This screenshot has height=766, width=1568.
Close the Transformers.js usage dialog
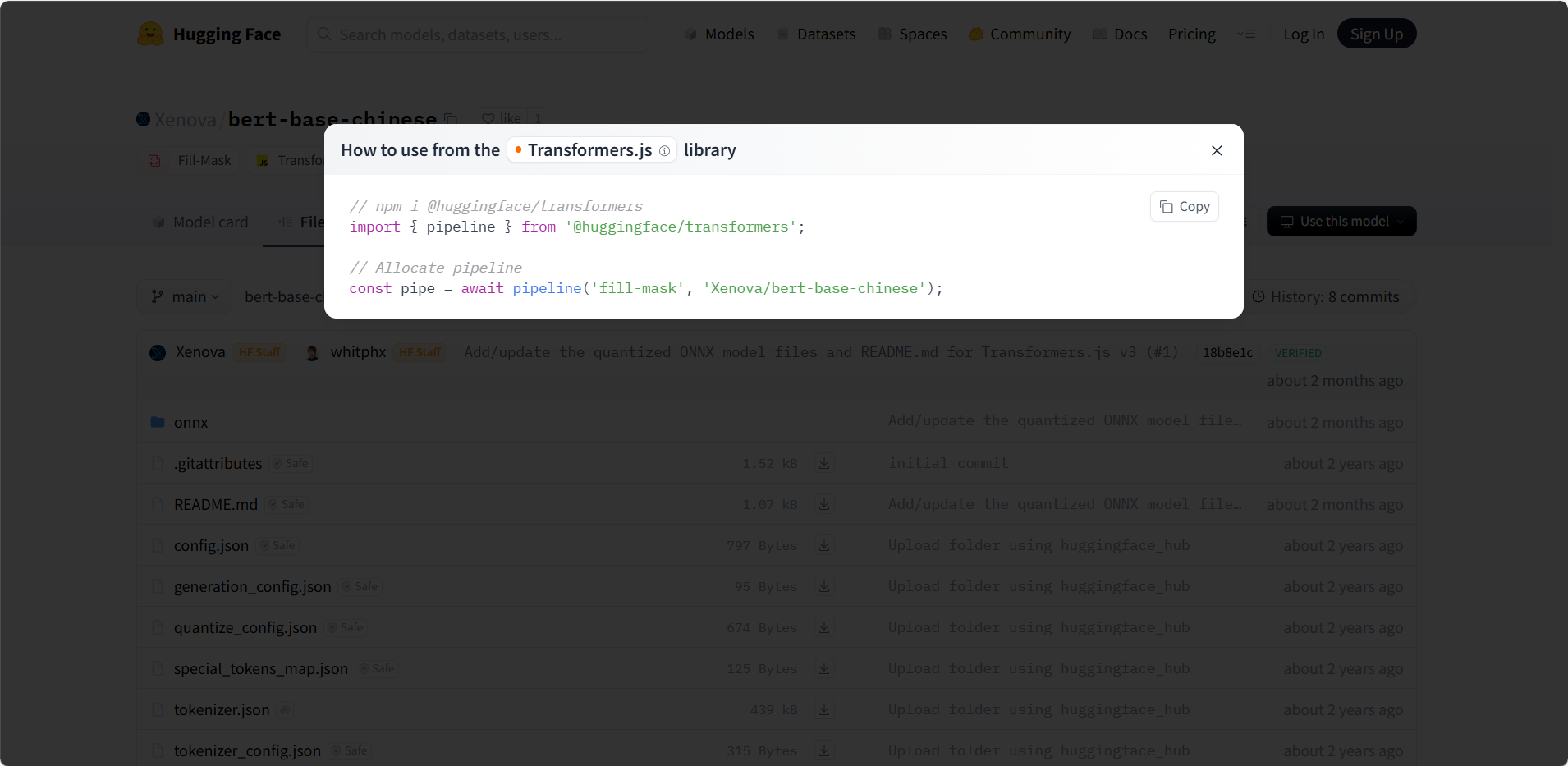(1217, 150)
